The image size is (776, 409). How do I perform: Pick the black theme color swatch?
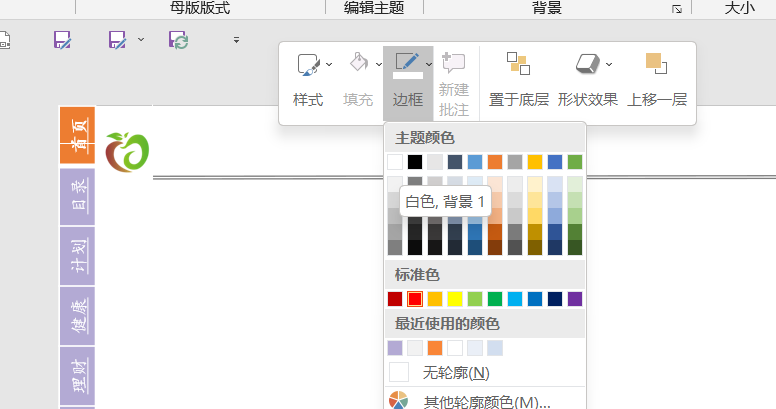pos(415,162)
